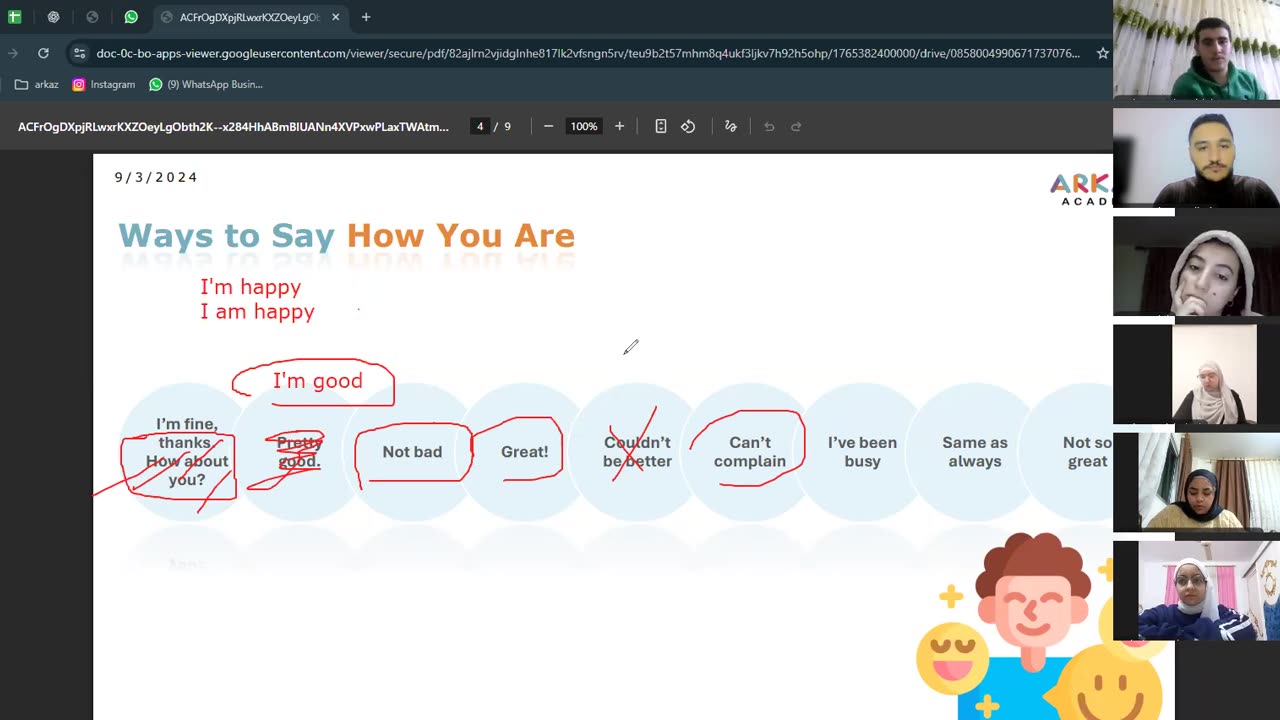
Task: Click the 100% zoom level field
Action: (x=584, y=126)
